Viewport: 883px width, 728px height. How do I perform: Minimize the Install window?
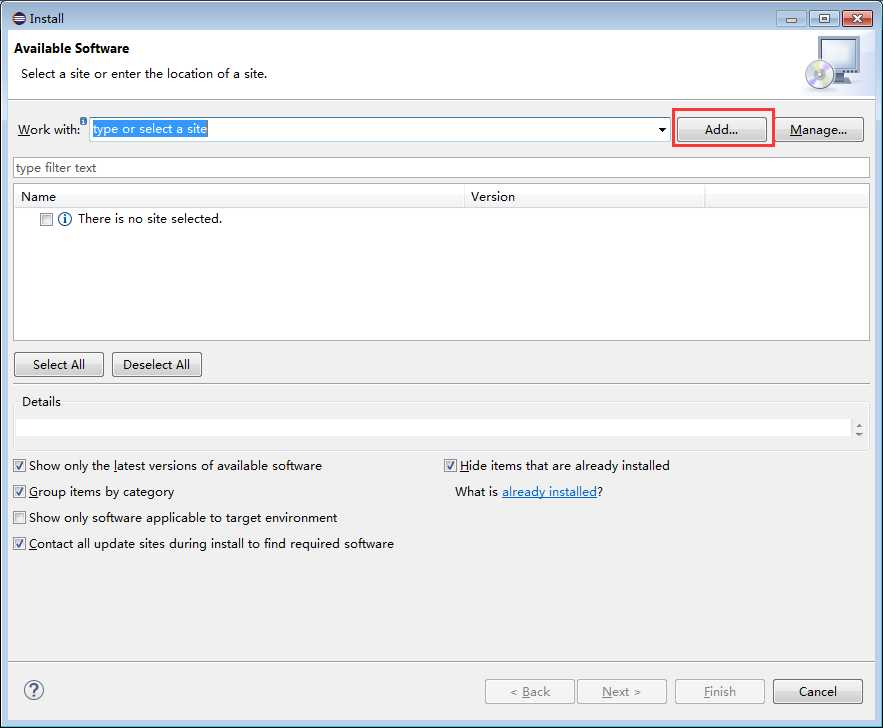click(x=791, y=19)
